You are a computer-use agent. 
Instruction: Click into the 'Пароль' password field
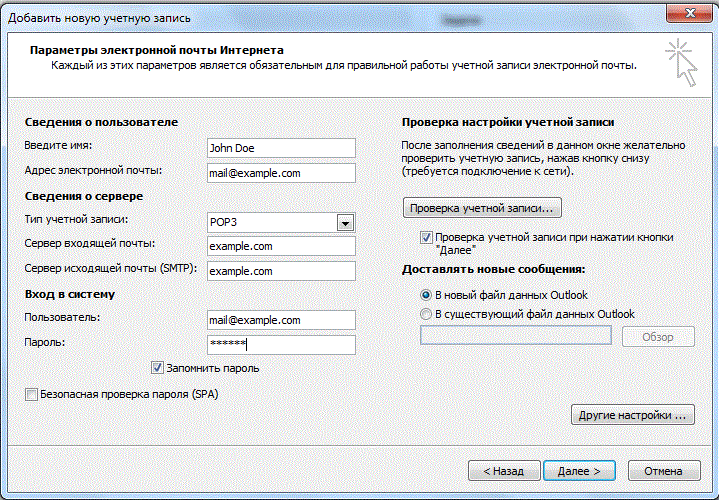280,344
